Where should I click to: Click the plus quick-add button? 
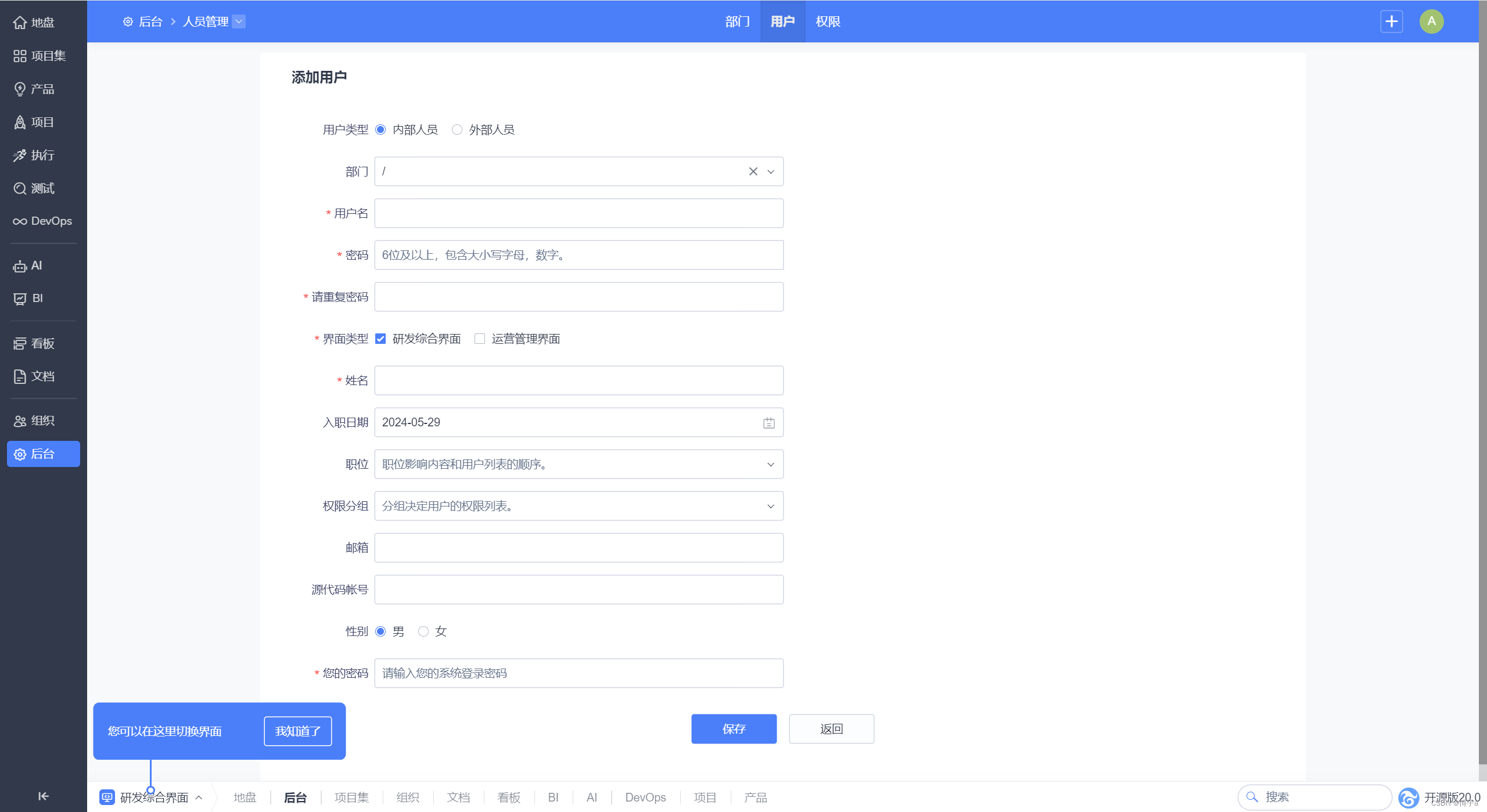click(1391, 21)
